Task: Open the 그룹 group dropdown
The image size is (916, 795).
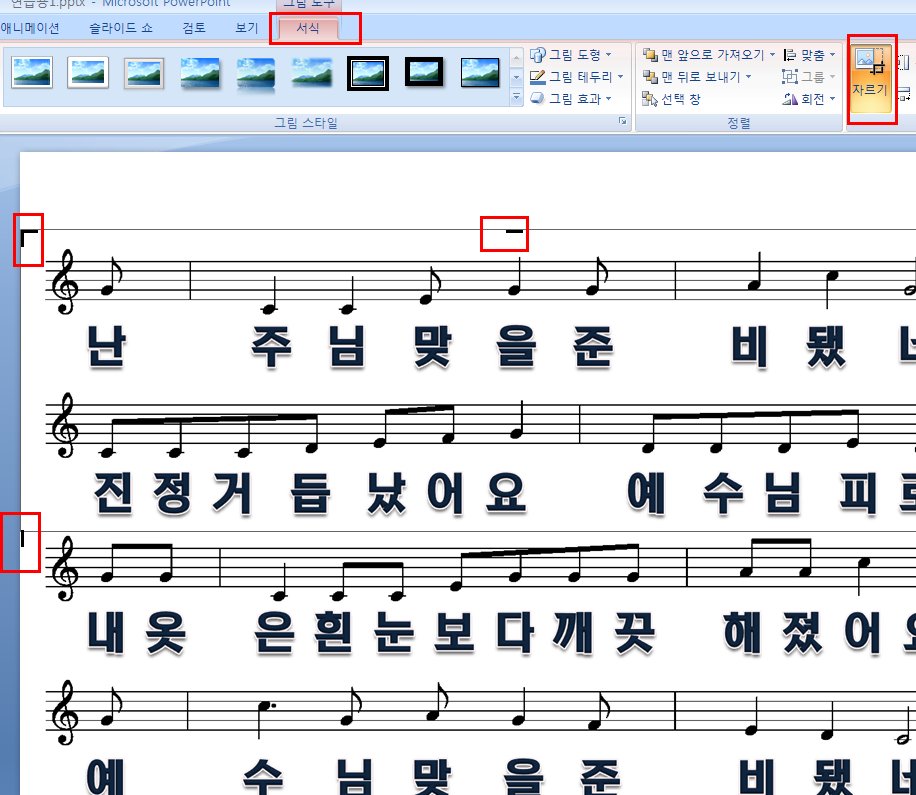Action: pyautogui.click(x=809, y=77)
